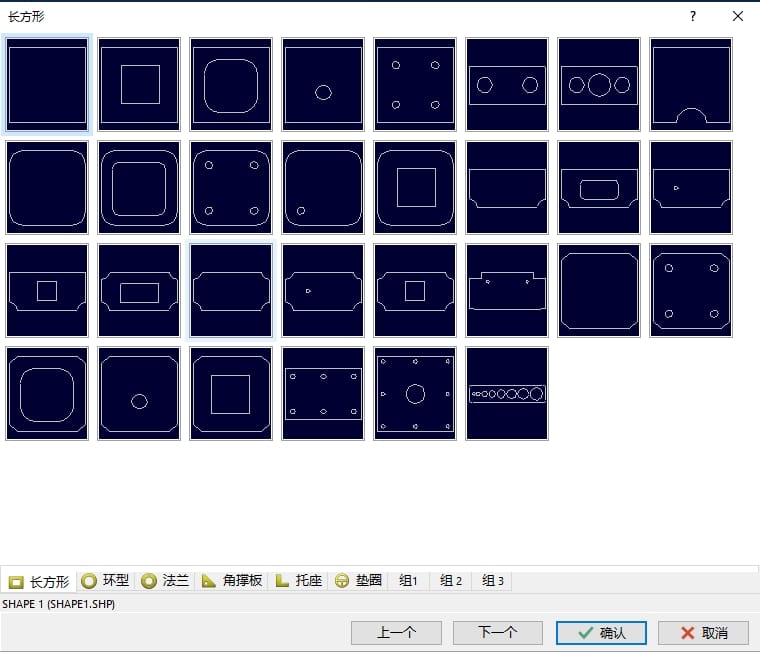Open the 托座 tab
The image size is (760, 652).
pos(299,581)
